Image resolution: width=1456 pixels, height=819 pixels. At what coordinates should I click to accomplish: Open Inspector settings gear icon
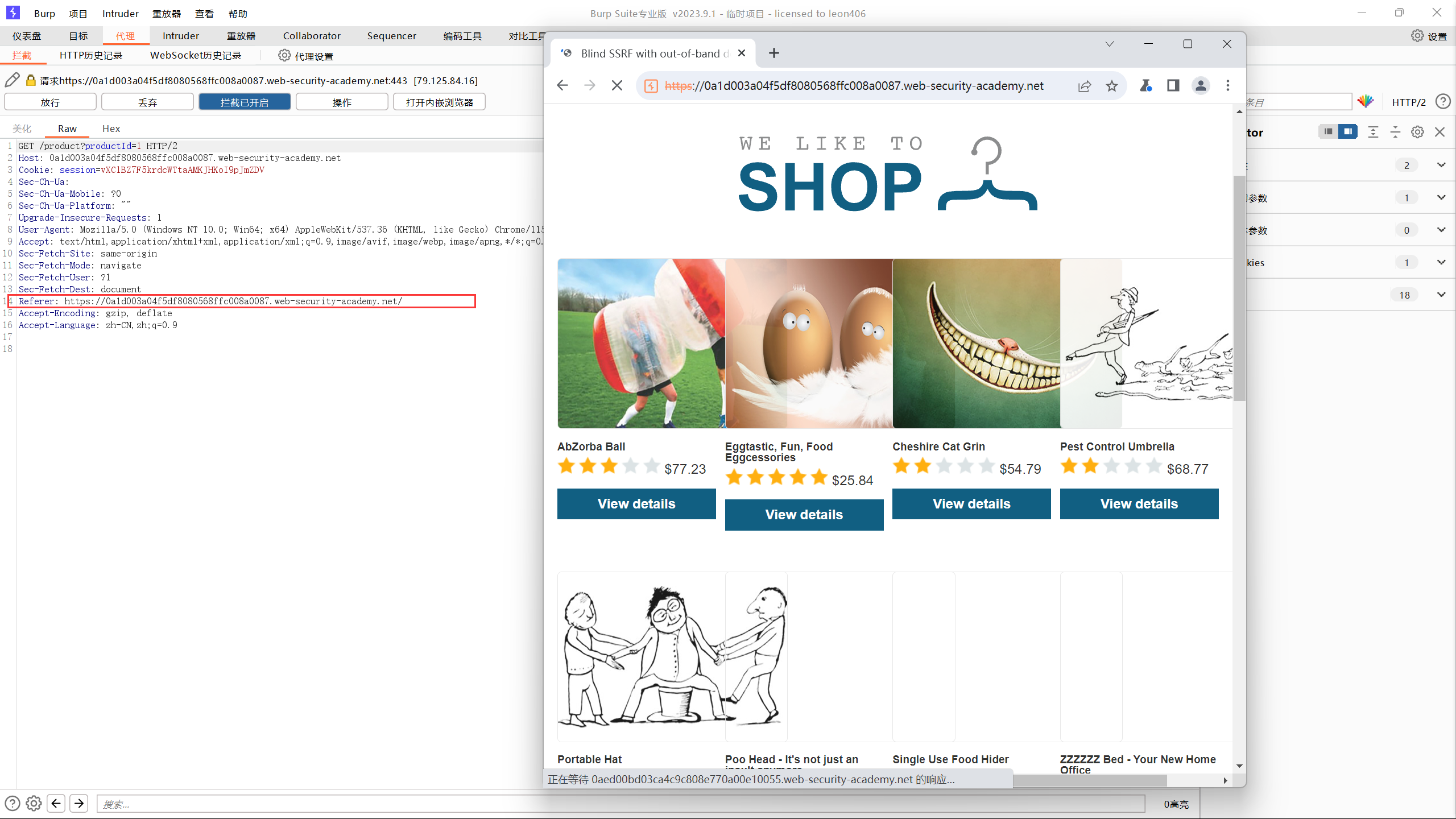point(1417,132)
